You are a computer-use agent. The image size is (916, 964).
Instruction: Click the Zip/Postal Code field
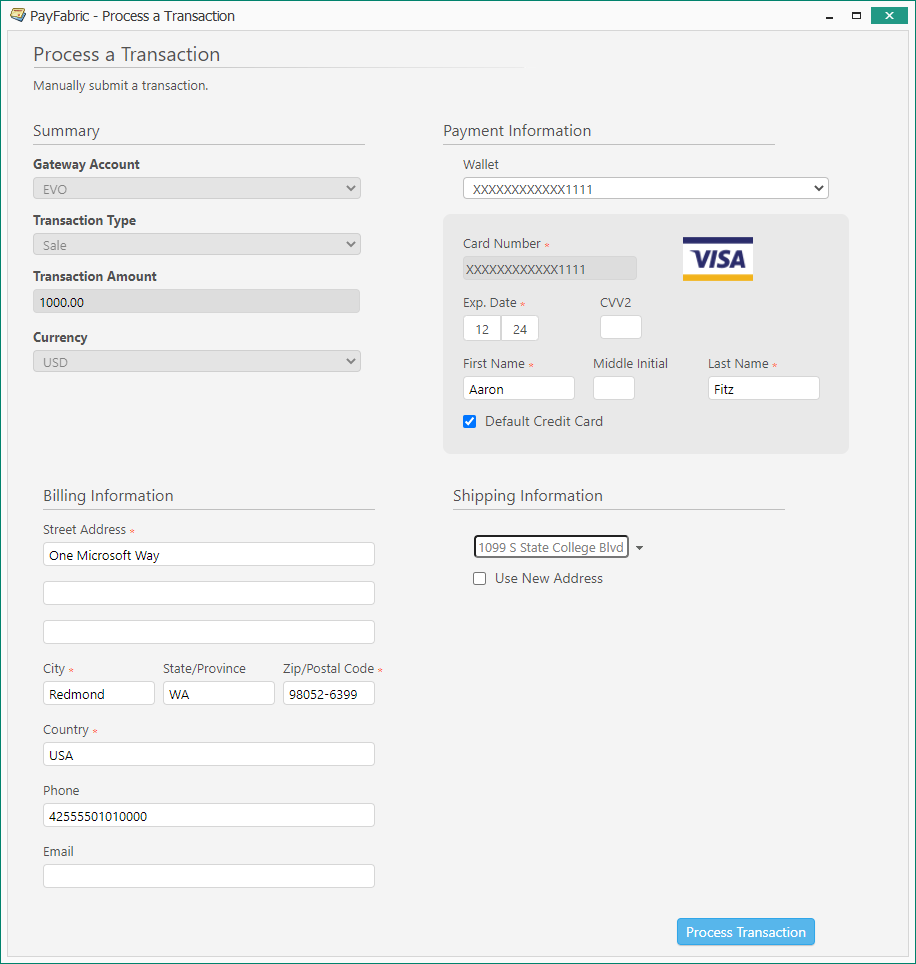coord(328,694)
